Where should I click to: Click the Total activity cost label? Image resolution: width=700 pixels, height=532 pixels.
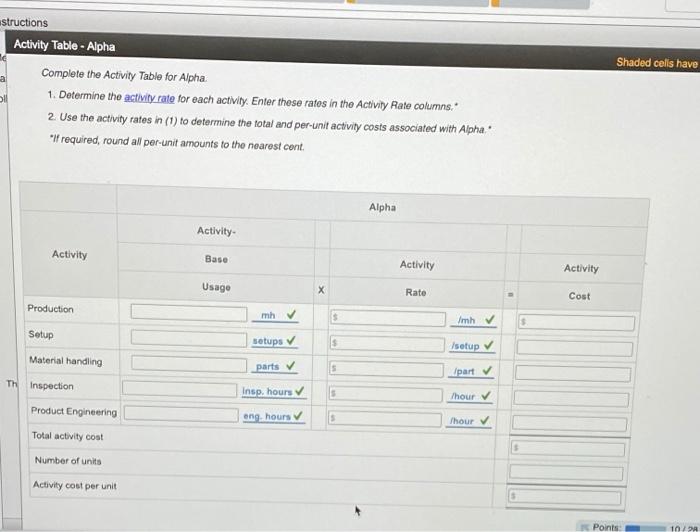click(67, 436)
